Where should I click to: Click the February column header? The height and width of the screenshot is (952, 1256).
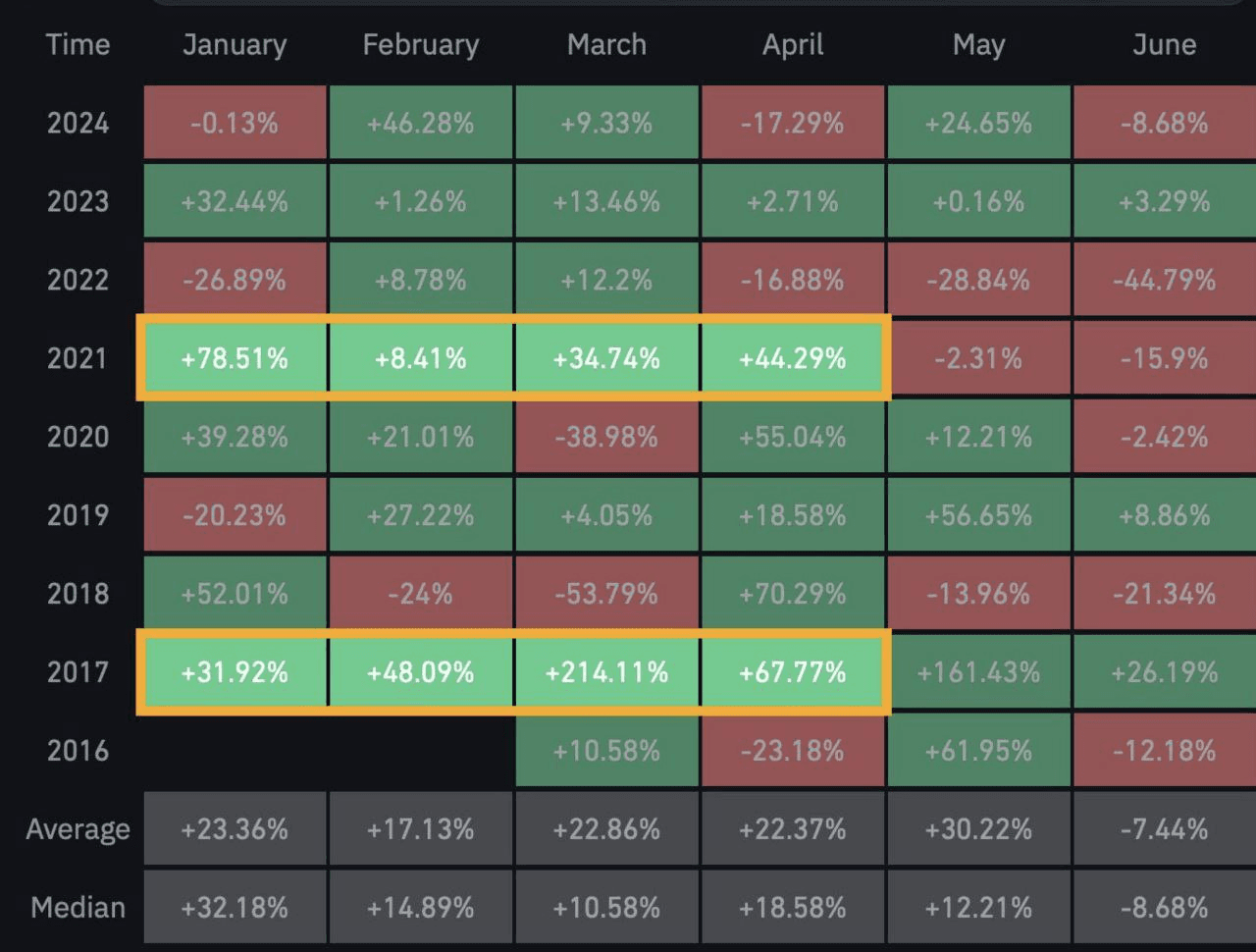point(421,45)
